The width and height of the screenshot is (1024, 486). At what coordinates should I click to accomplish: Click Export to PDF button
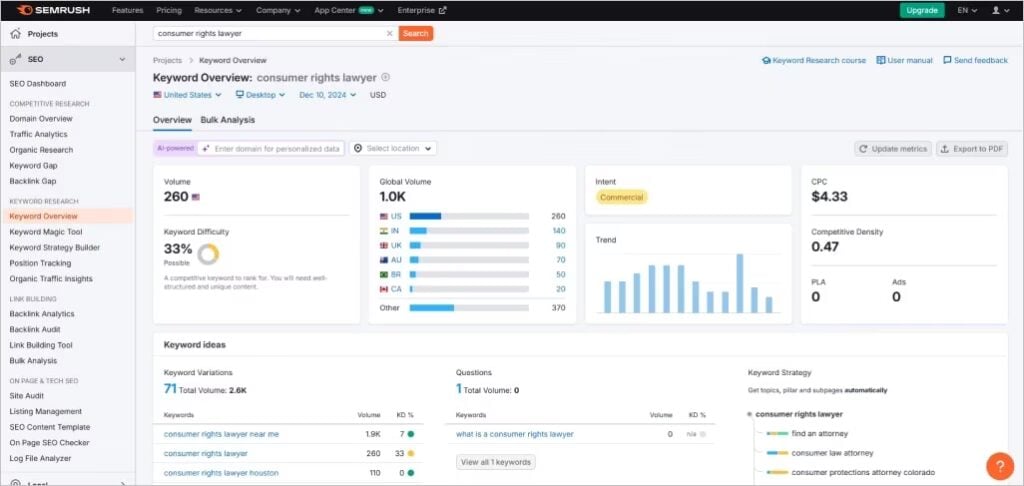(x=972, y=149)
